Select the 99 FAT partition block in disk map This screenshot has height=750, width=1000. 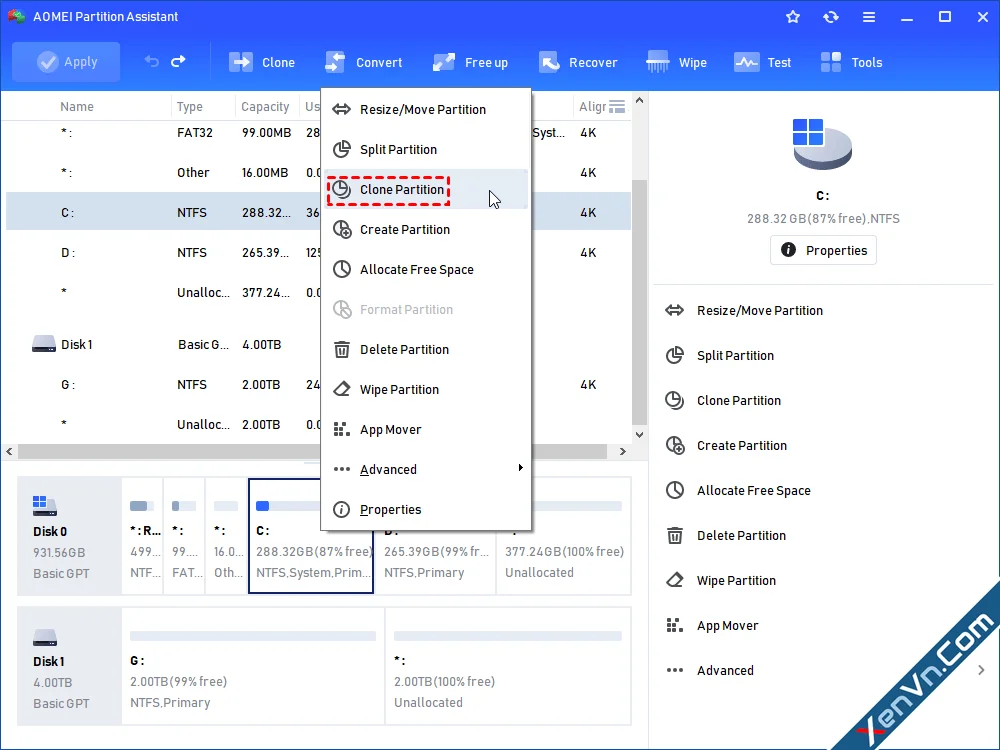pos(184,536)
